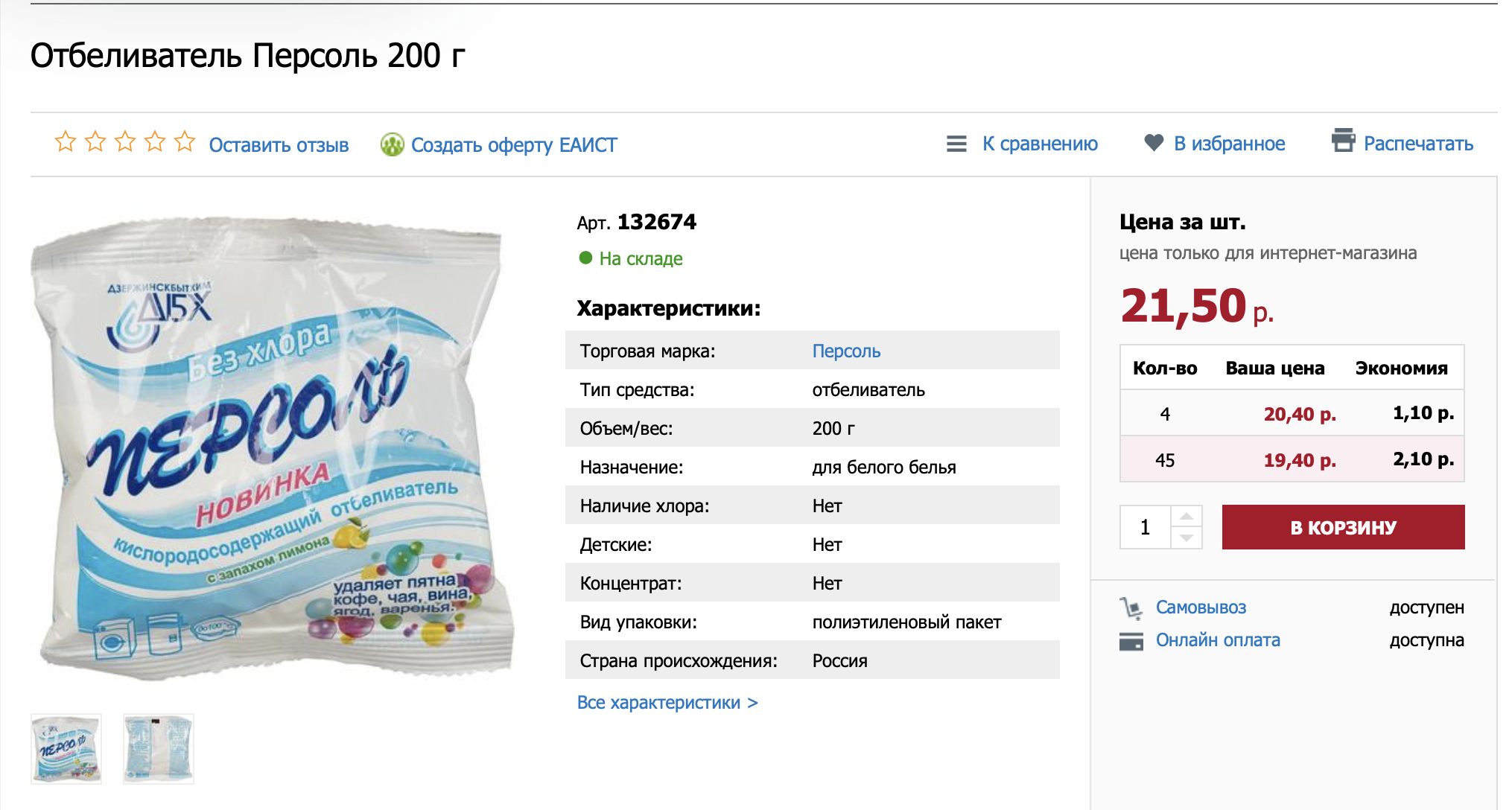Screen dimensions: 1512x810
Task: Decrease quantity with the down arrow
Action: [x=1187, y=538]
